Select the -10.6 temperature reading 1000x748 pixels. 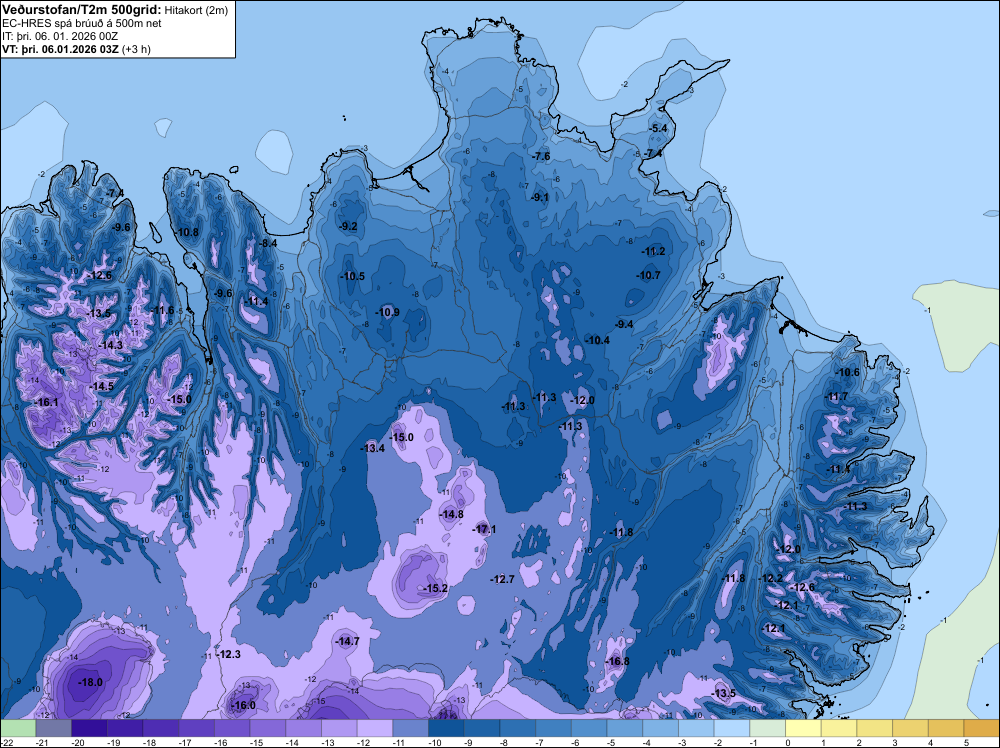click(x=848, y=372)
